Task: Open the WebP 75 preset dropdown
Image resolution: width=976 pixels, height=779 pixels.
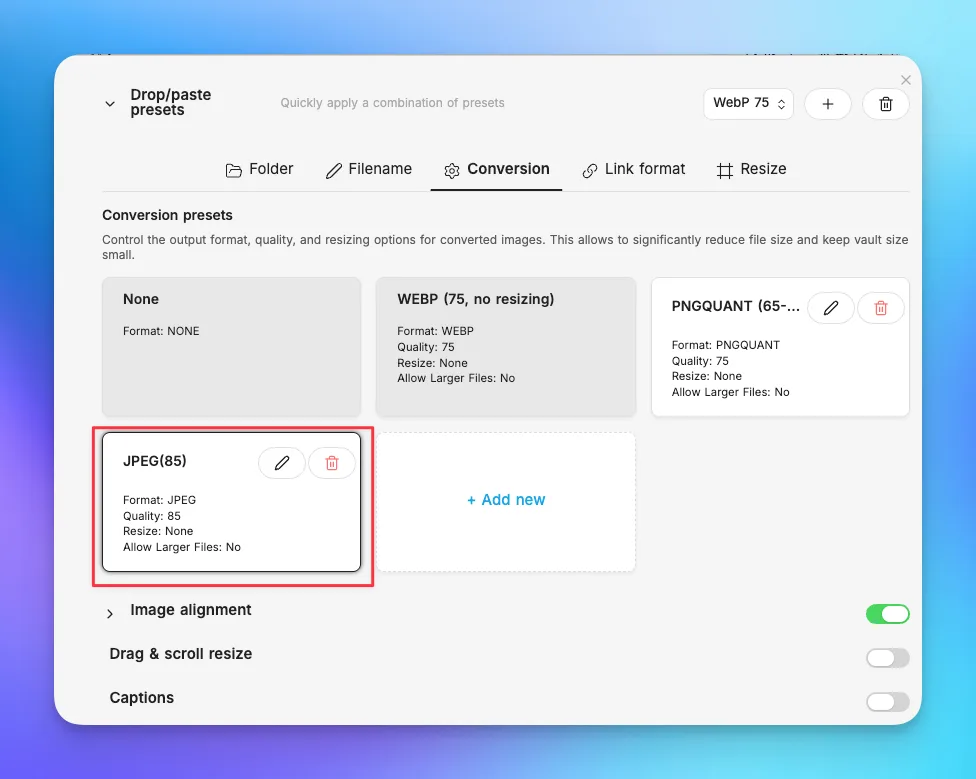Action: coord(748,103)
